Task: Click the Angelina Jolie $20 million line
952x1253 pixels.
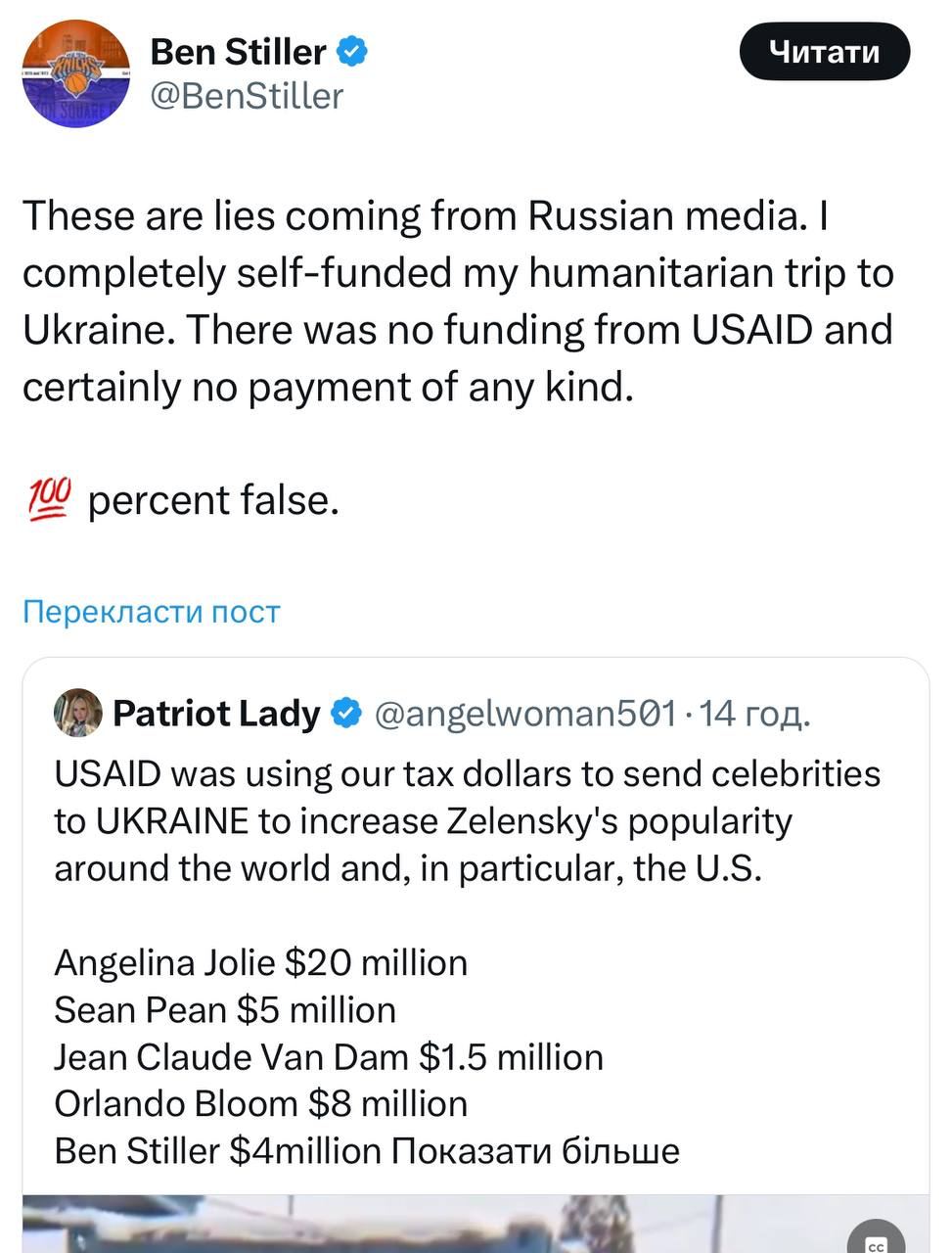Action: pos(260,962)
